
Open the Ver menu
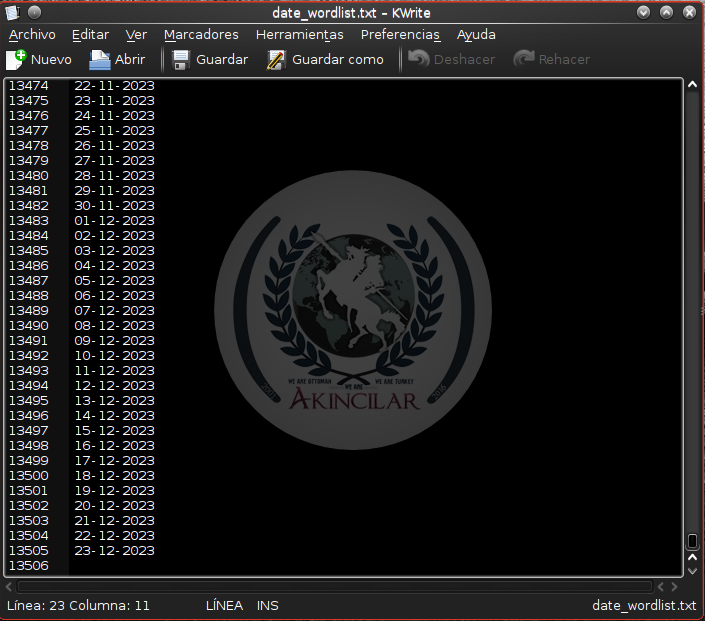coord(136,35)
